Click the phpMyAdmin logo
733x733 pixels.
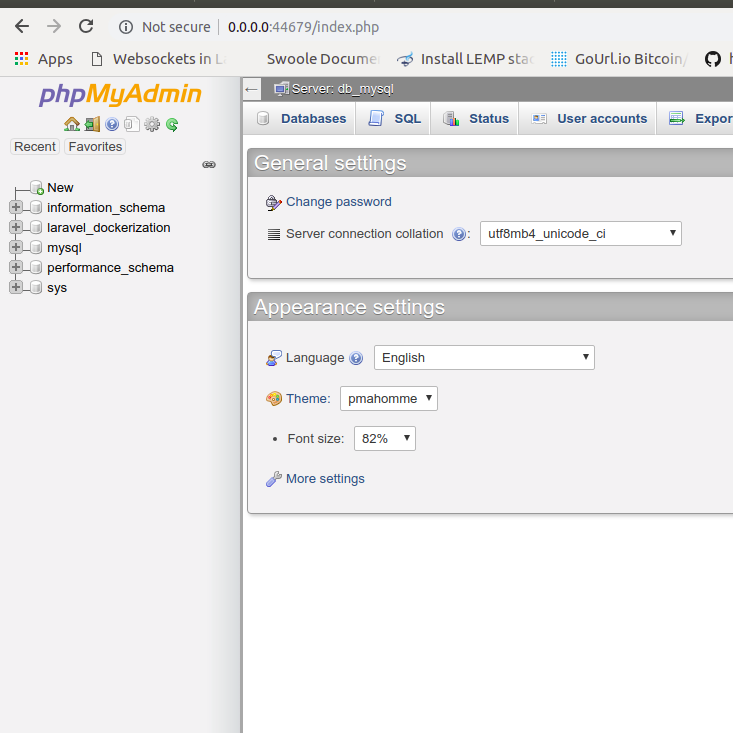[120, 94]
